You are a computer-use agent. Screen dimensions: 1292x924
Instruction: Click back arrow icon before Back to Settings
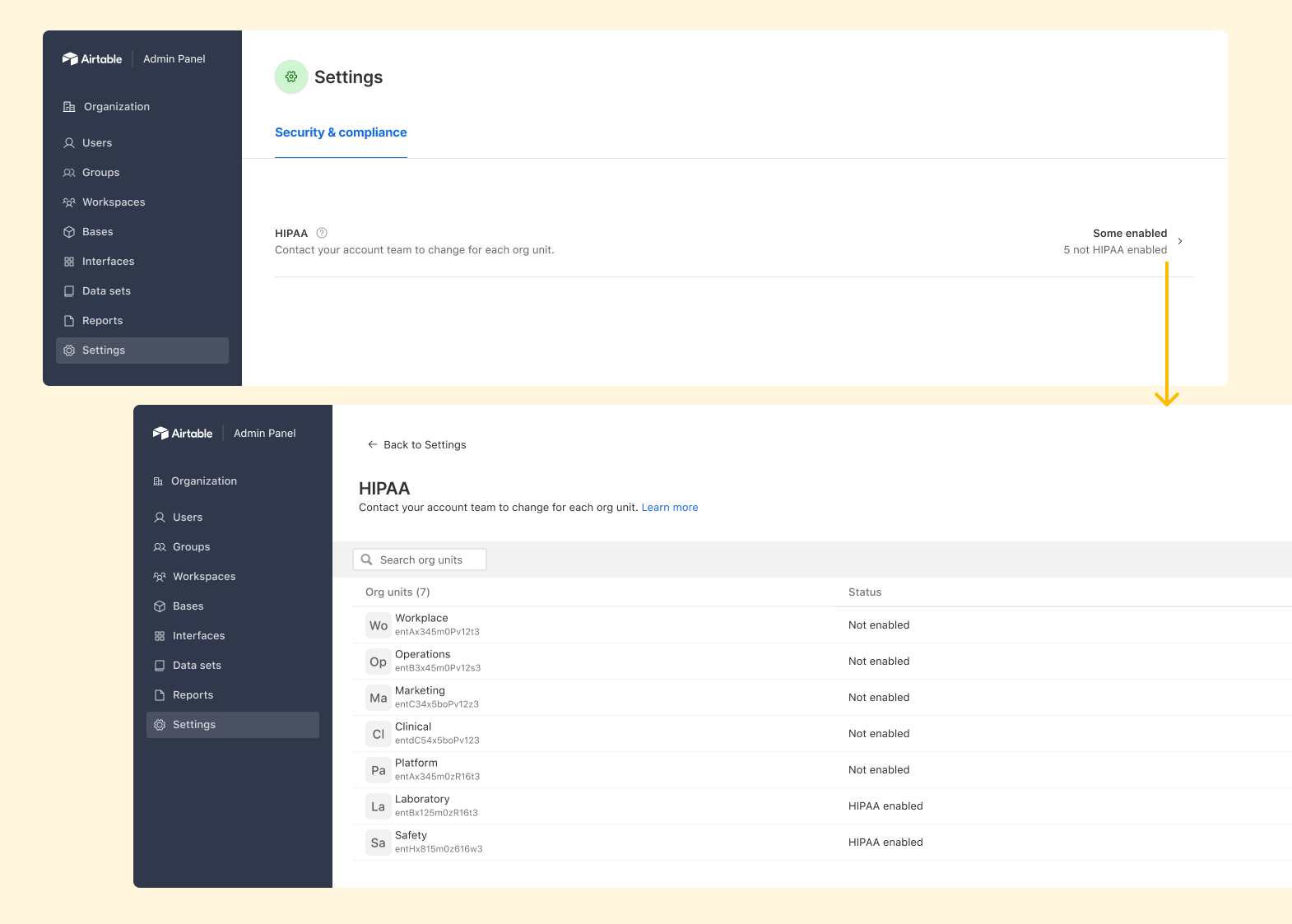coord(373,444)
